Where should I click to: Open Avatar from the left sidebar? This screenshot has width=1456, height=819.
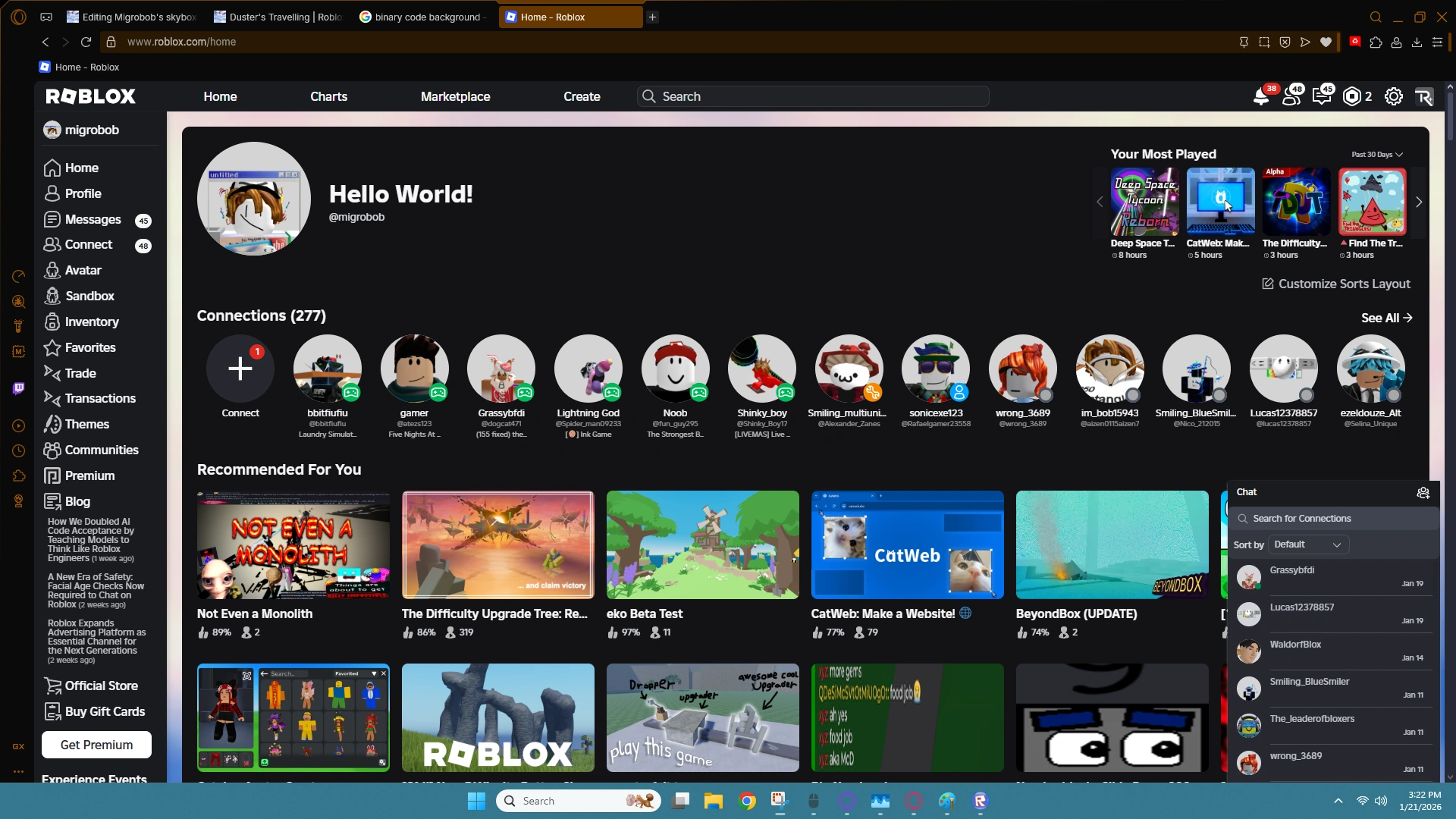pos(83,271)
